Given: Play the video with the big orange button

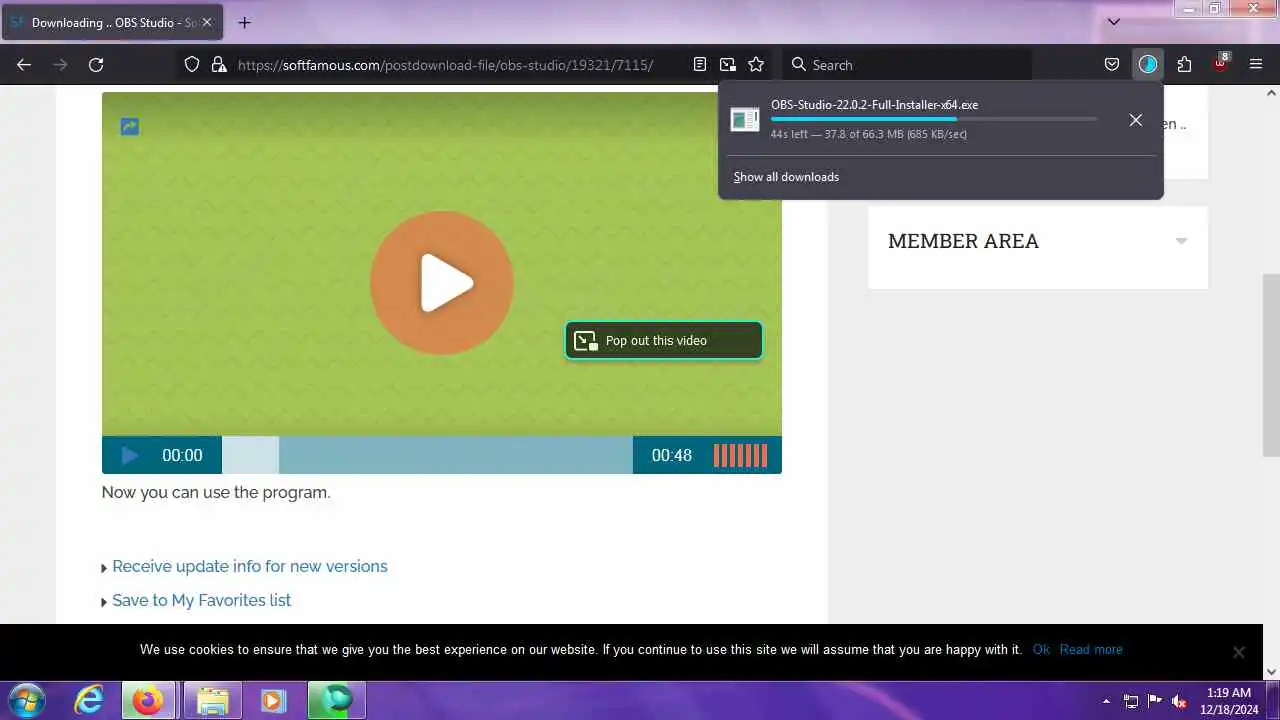Looking at the screenshot, I should click(x=442, y=283).
